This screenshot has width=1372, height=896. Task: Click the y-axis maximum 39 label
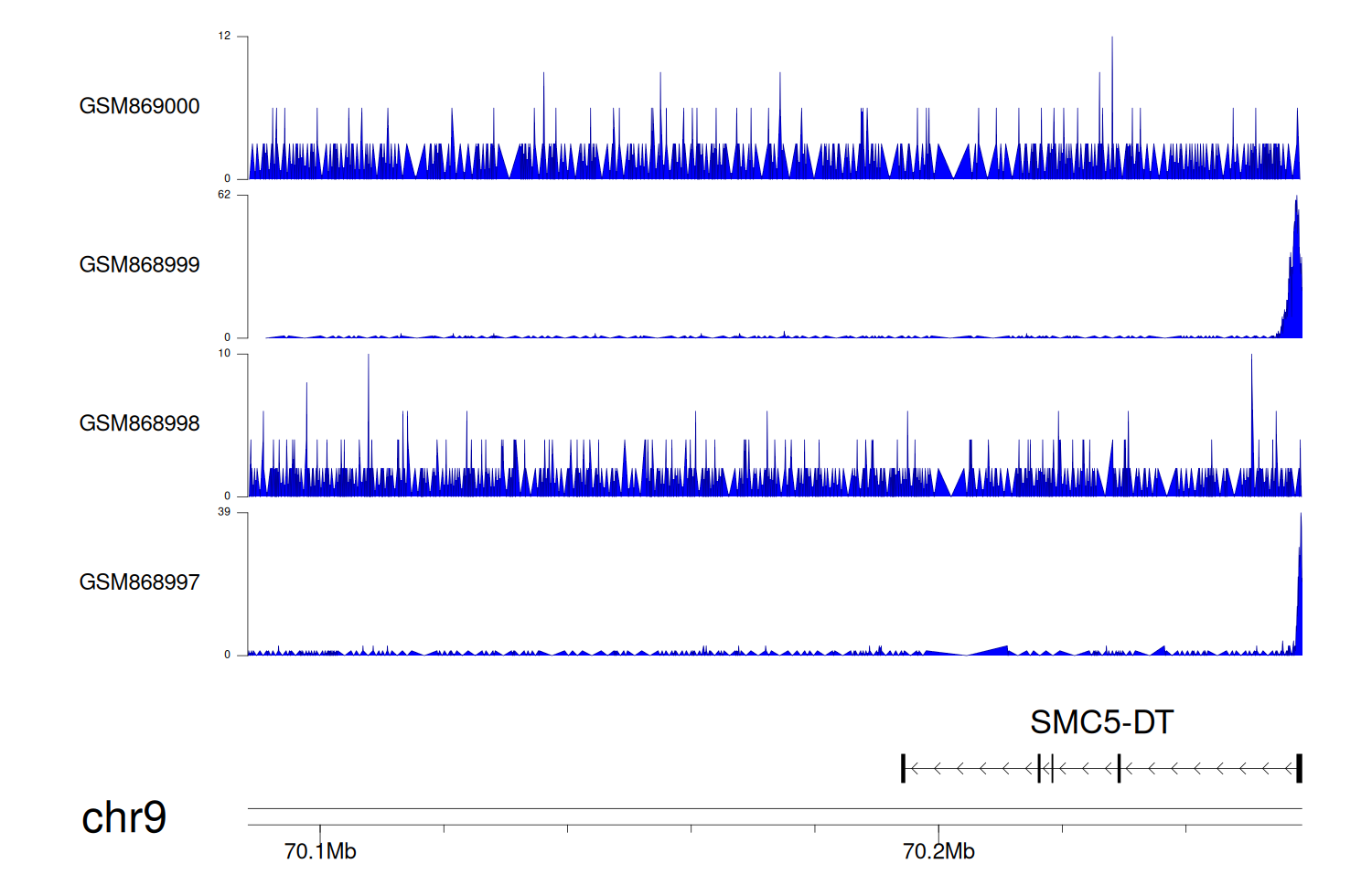pyautogui.click(x=224, y=512)
